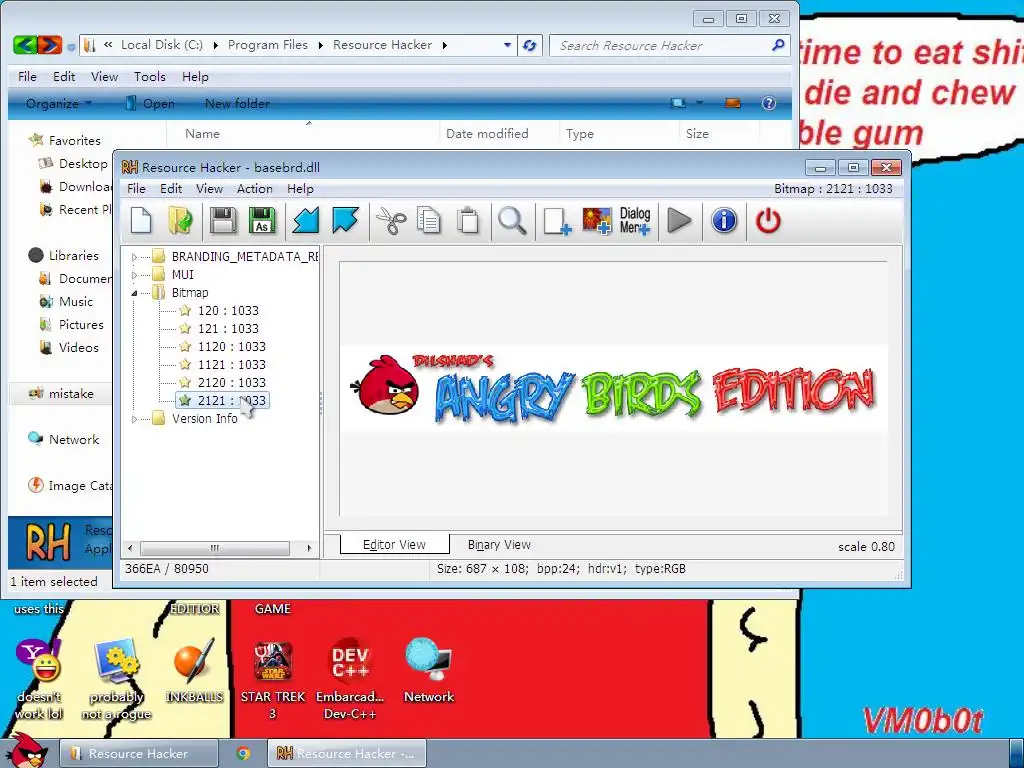The height and width of the screenshot is (768, 1024).
Task: Select bitmap resource 2120 : 1033
Action: point(232,383)
